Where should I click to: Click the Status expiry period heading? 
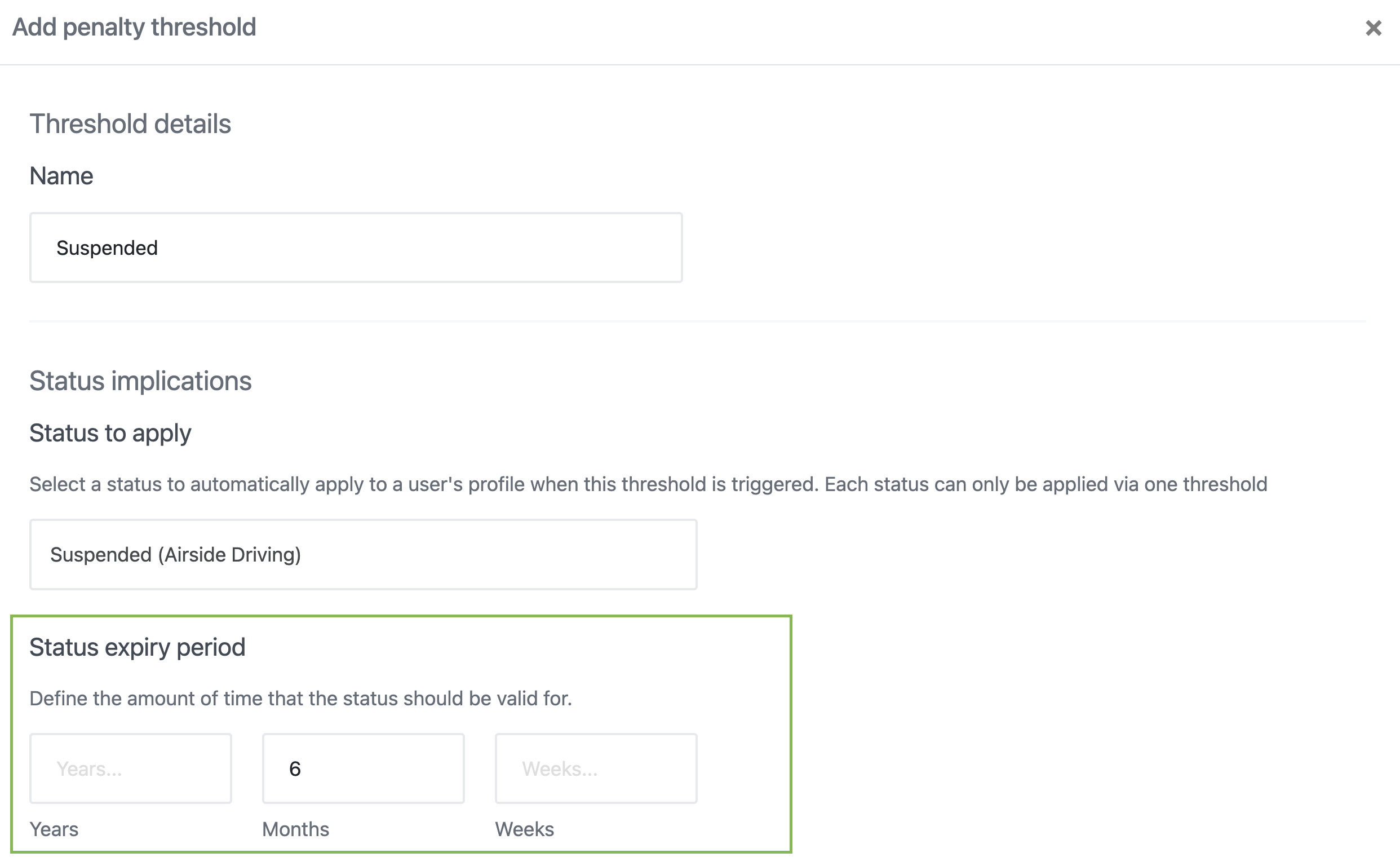click(138, 647)
